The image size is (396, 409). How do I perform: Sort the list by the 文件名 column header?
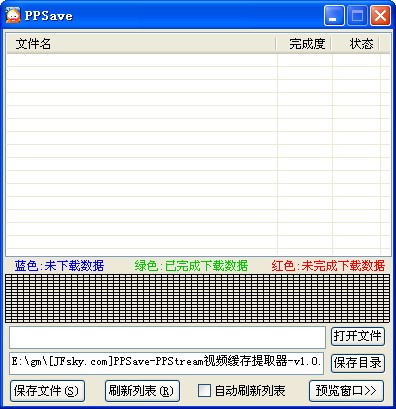pyautogui.click(x=141, y=44)
